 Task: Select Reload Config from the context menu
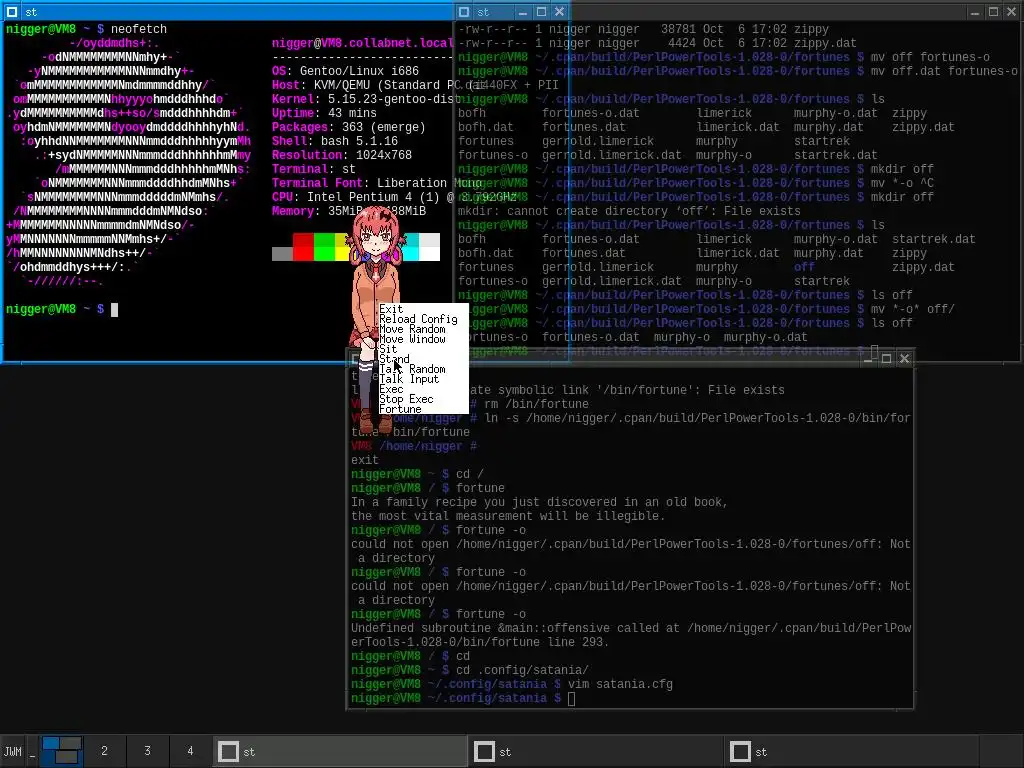418,319
